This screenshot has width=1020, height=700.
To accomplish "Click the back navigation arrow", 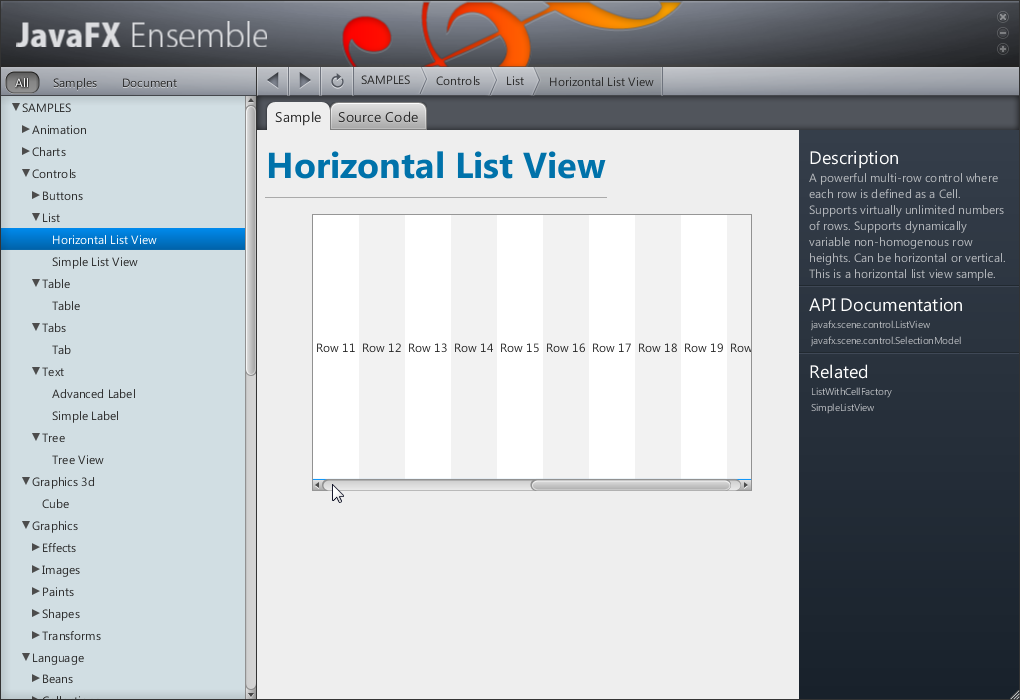I will pos(273,81).
